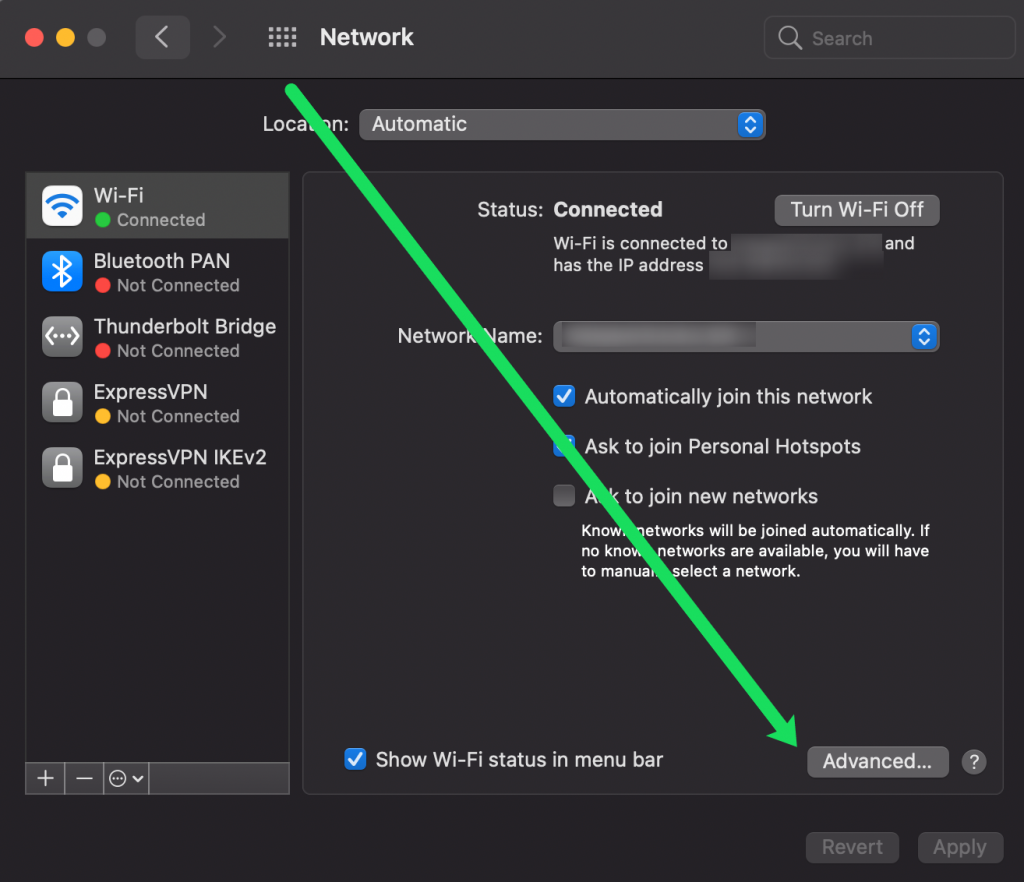Open the Show All preferences grid icon
This screenshot has height=882, width=1024.
(282, 37)
